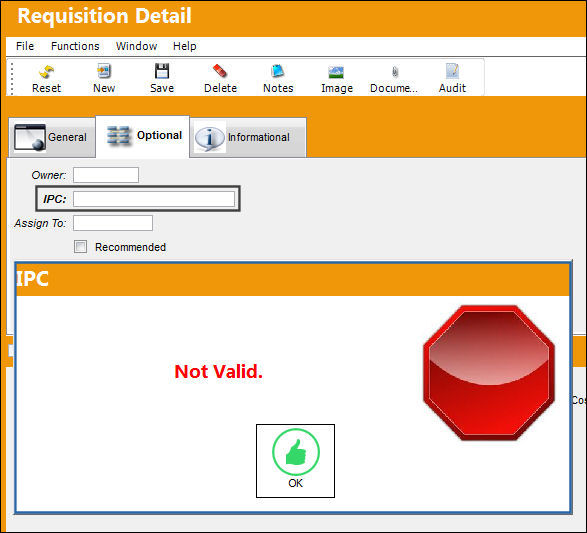Open the Help menu
The image size is (587, 533).
[185, 46]
